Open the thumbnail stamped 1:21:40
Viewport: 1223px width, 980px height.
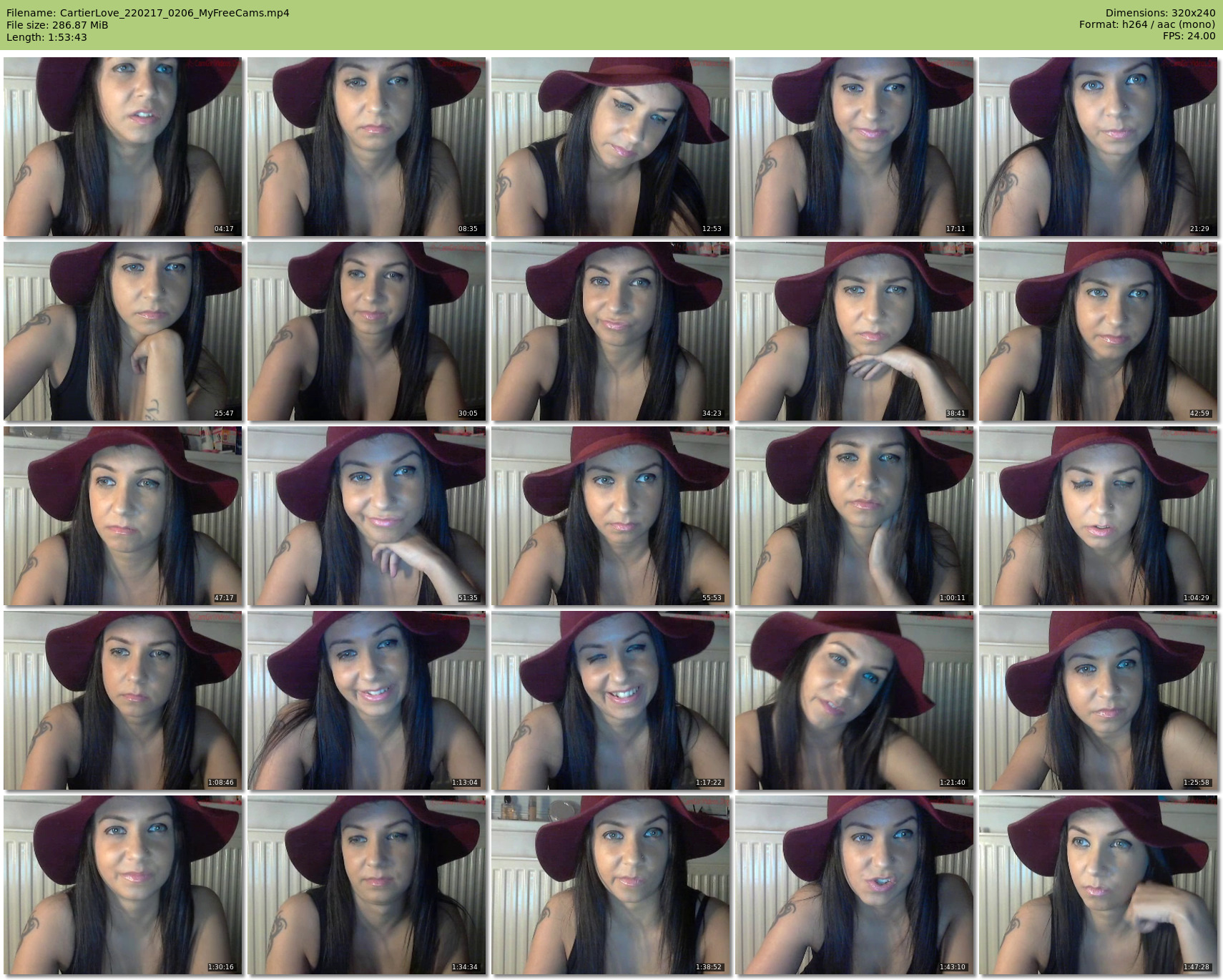click(x=855, y=700)
